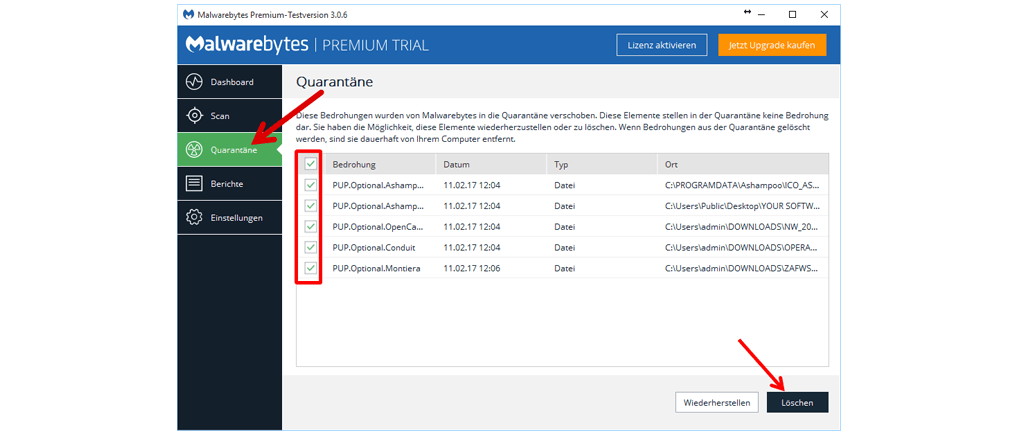Screen dimensions: 1030x438
Task: Maximize the Malwarebytes window
Action: click(792, 14)
